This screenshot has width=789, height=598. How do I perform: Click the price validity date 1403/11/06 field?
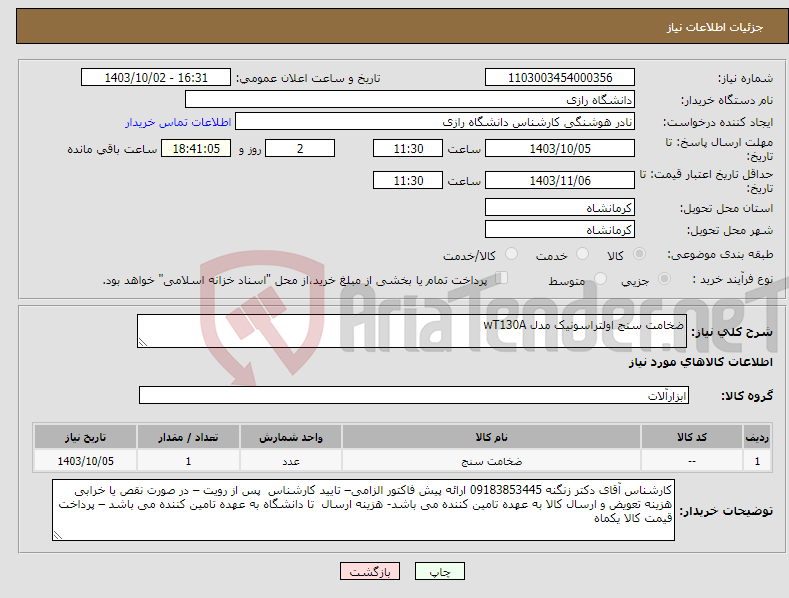point(560,180)
